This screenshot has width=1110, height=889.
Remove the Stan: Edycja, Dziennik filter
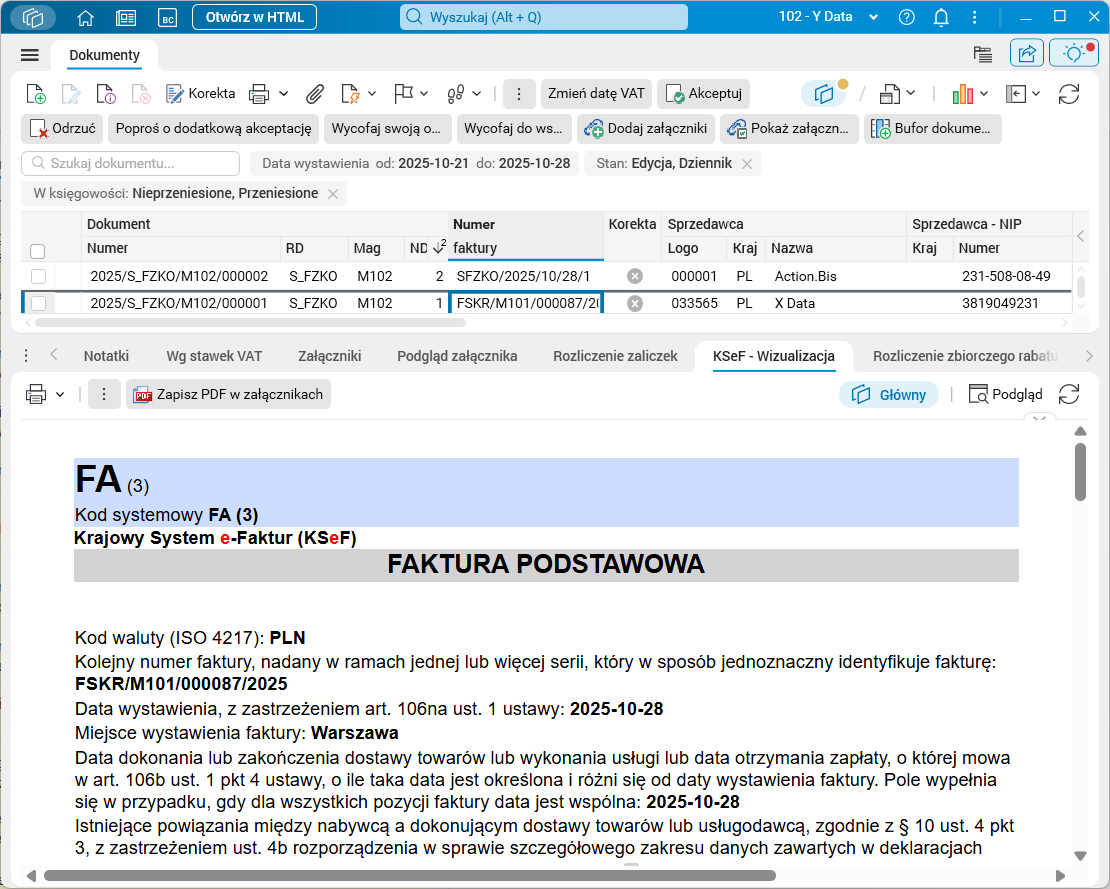pyautogui.click(x=747, y=164)
